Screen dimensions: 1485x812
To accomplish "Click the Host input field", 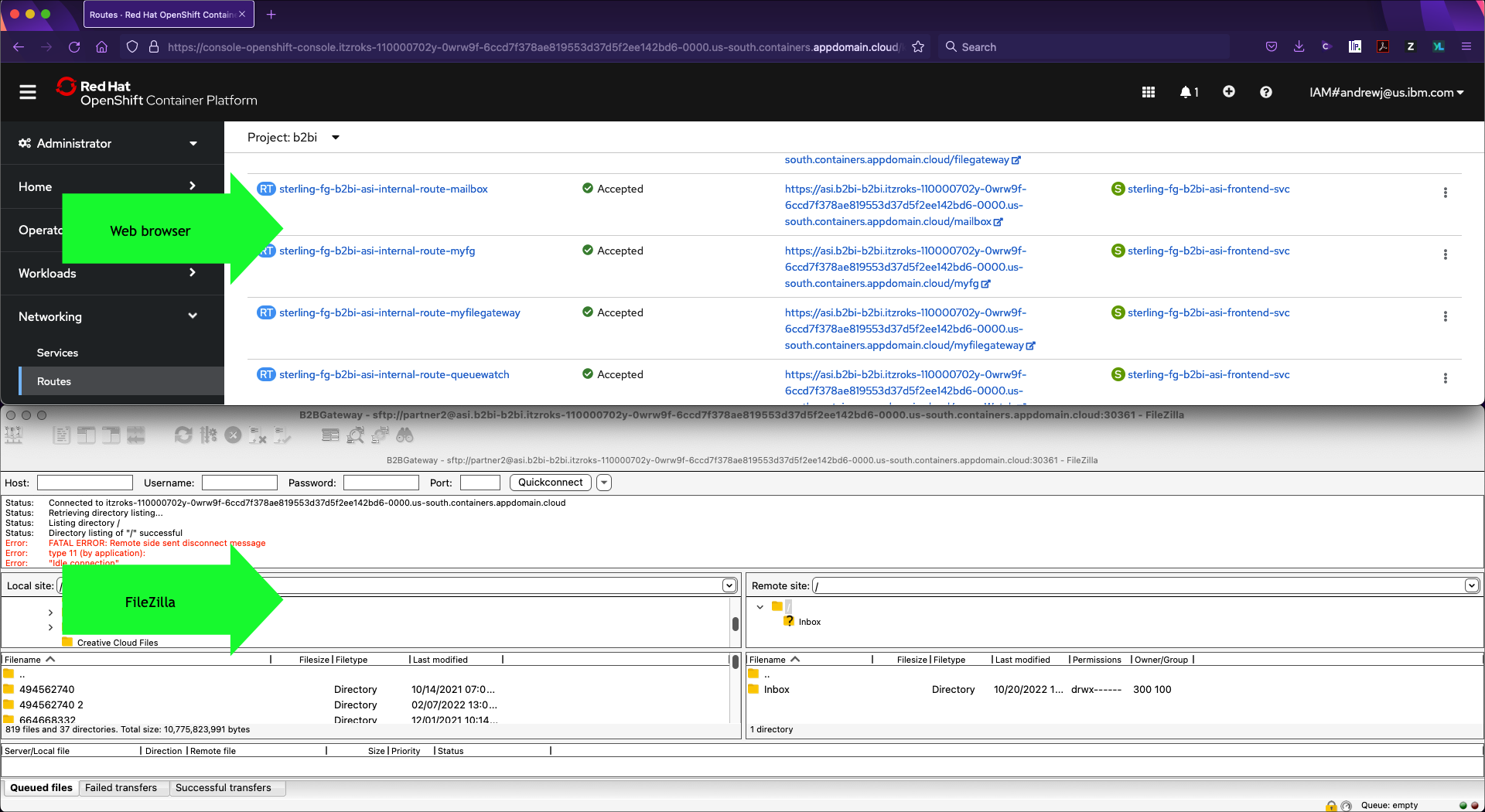I will coord(85,483).
